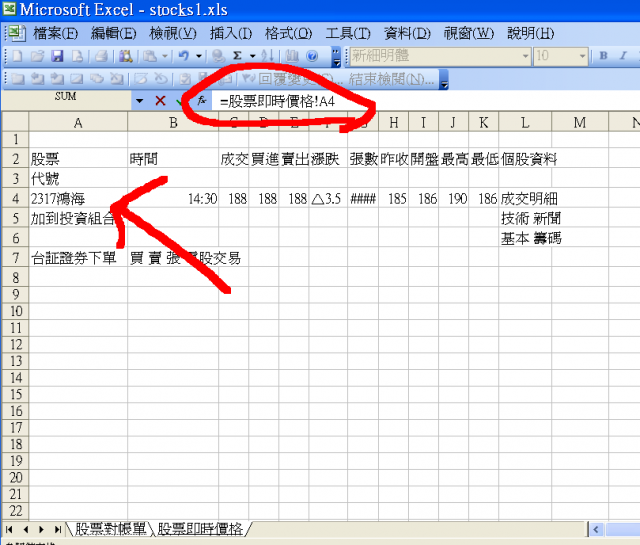This screenshot has height=545, width=640.
Task: Click the Delete Comment icon
Action: point(117,79)
